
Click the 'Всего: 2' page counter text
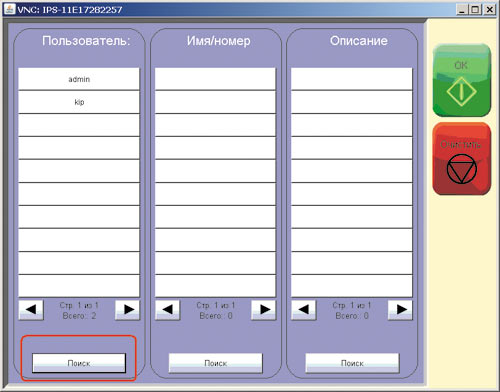click(79, 316)
